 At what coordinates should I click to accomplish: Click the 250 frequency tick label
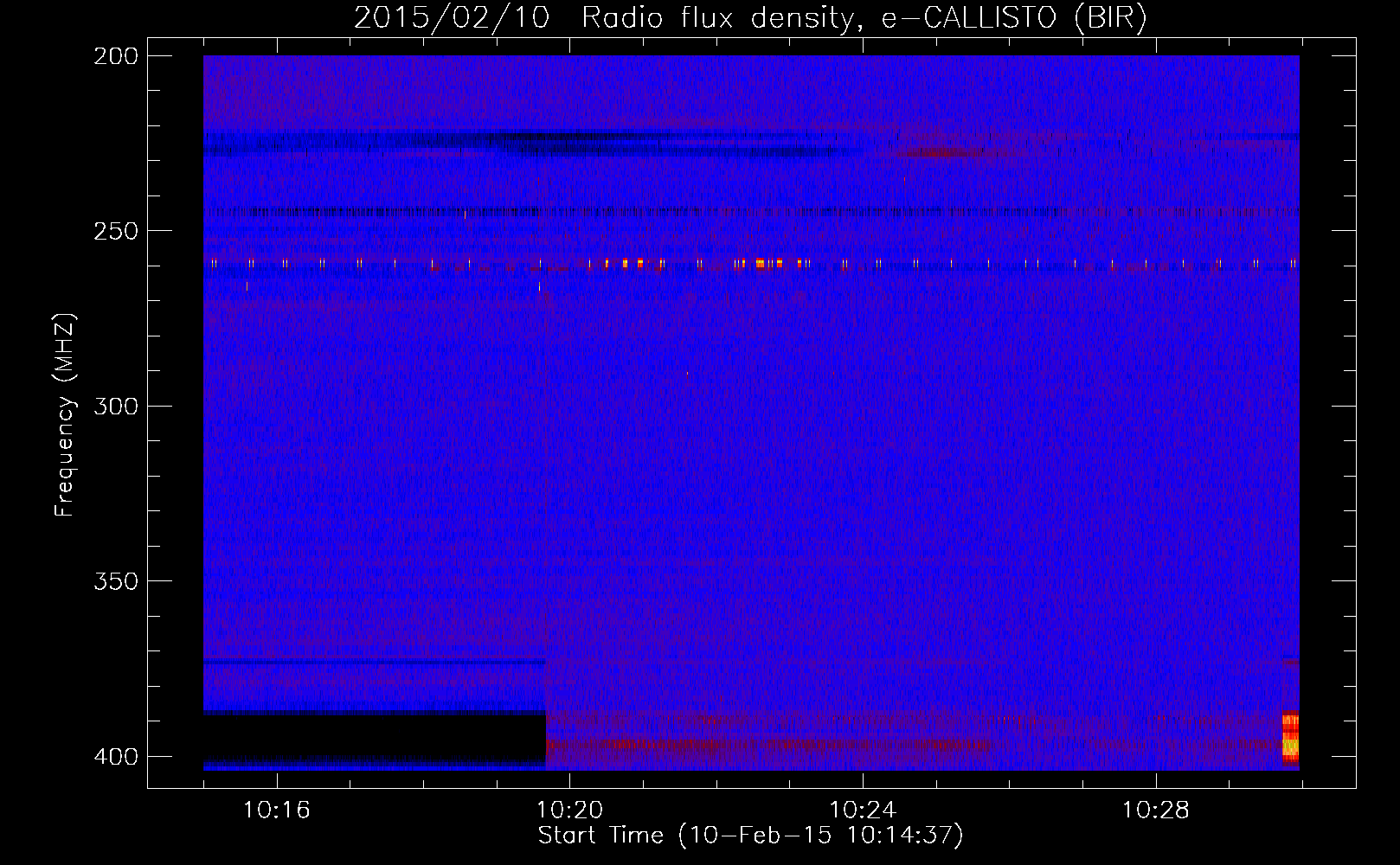point(115,231)
